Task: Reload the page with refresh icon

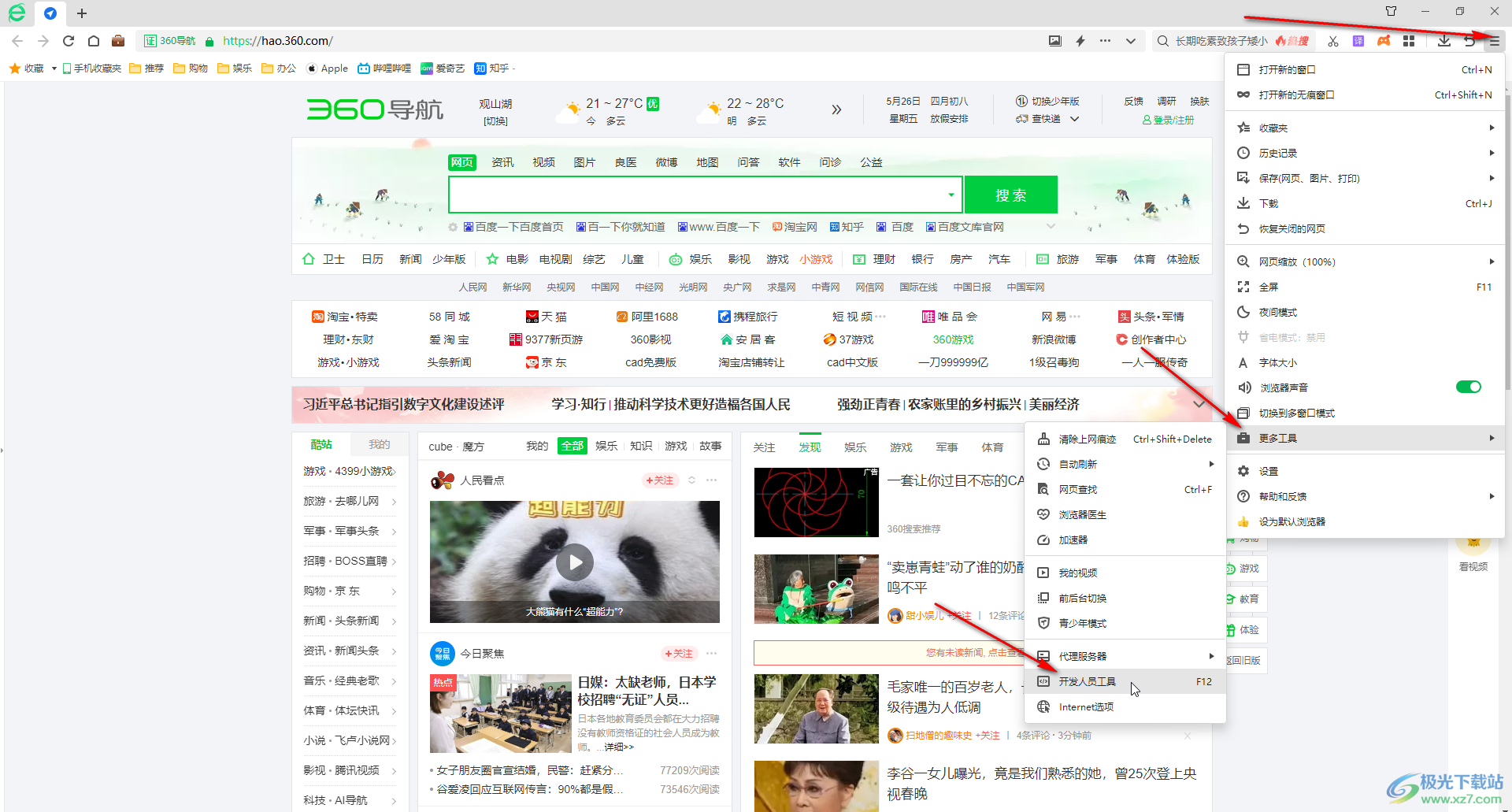Action: 69,41
